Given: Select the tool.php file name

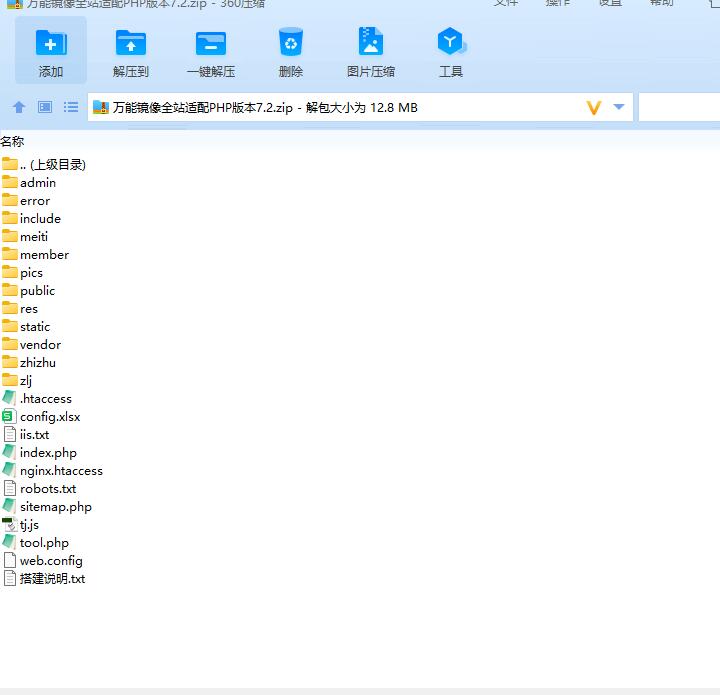Looking at the screenshot, I should point(44,543).
